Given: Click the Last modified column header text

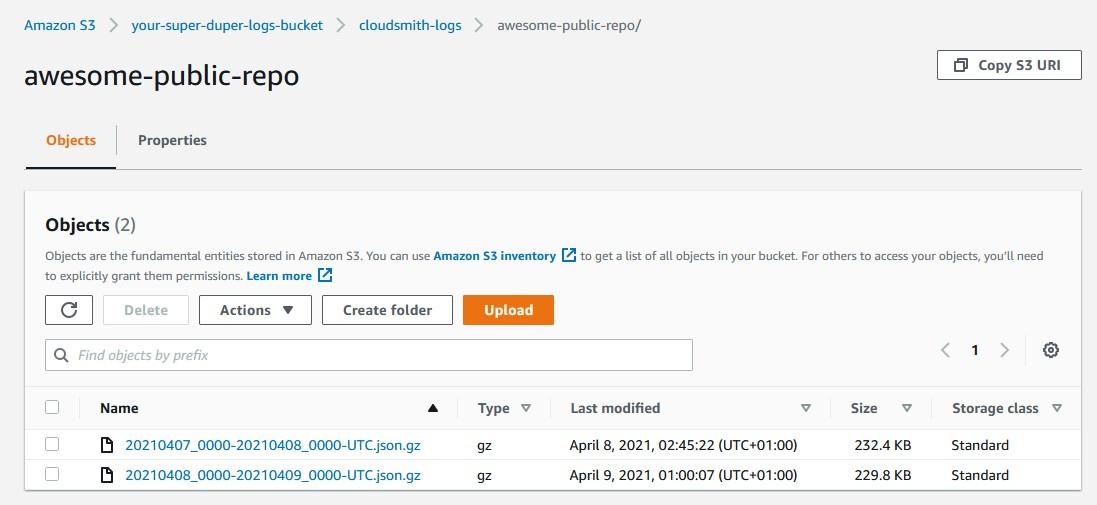Looking at the screenshot, I should point(615,408).
